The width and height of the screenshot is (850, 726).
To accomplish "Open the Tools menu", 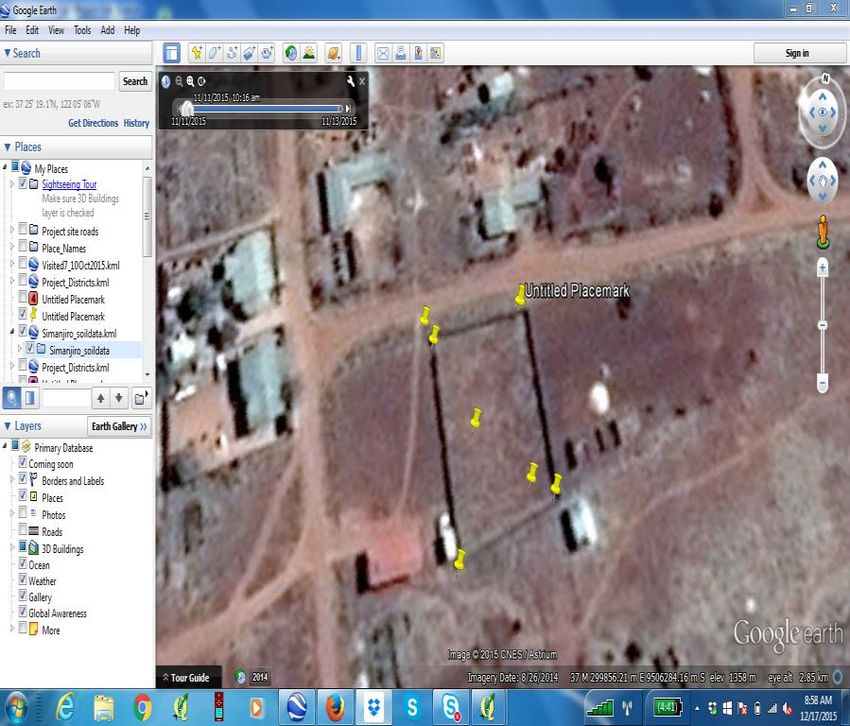I will (82, 30).
